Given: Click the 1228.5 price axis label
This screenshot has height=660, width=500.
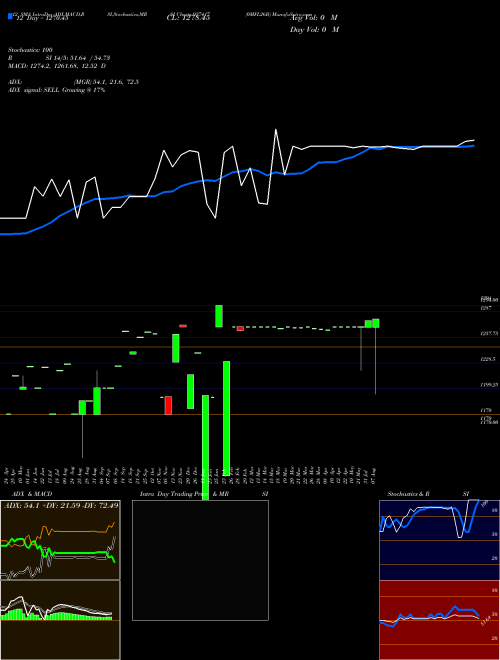Looking at the screenshot, I should pyautogui.click(x=488, y=359).
